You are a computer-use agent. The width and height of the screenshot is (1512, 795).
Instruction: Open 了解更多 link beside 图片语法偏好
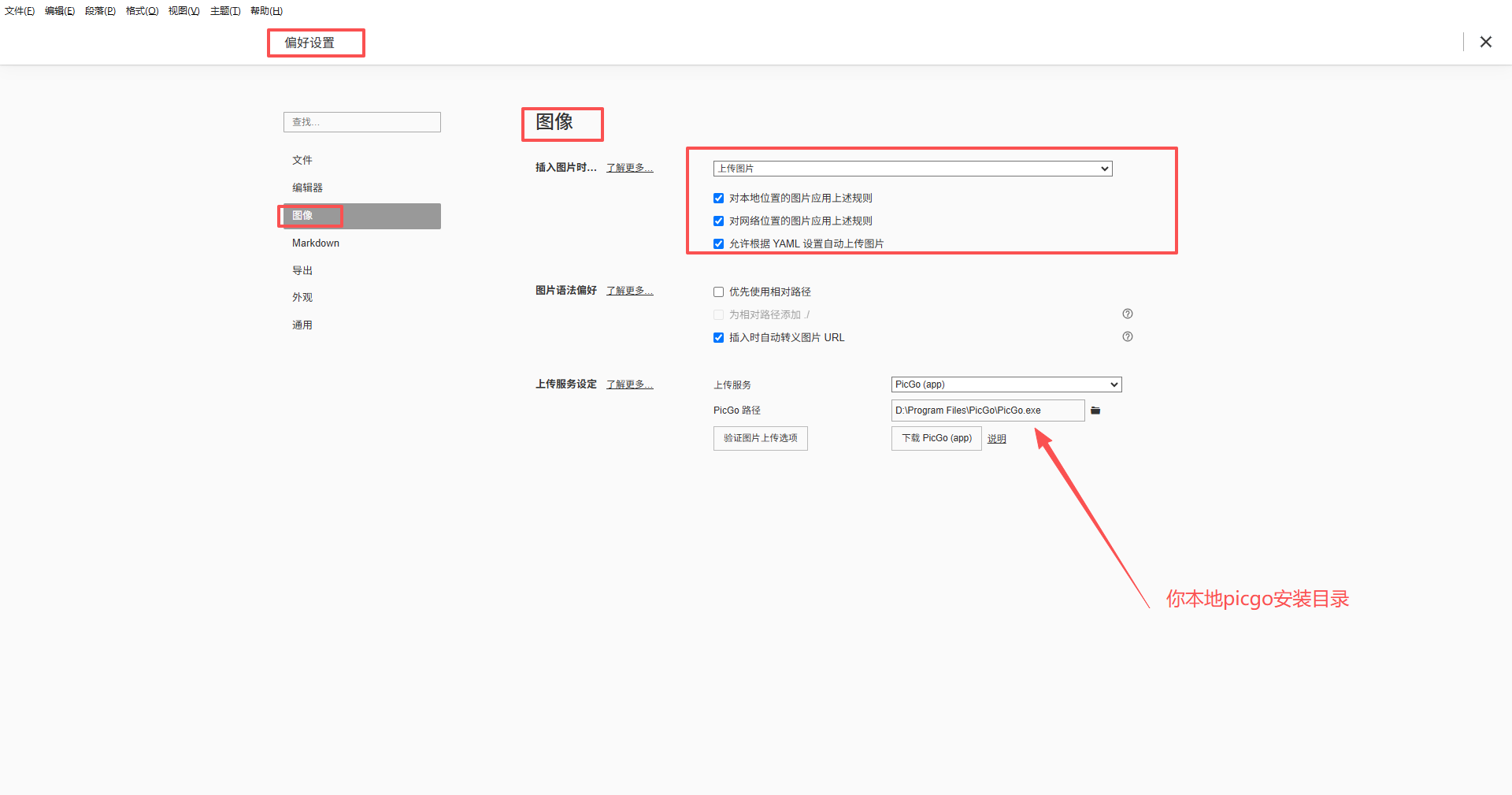[x=630, y=291]
